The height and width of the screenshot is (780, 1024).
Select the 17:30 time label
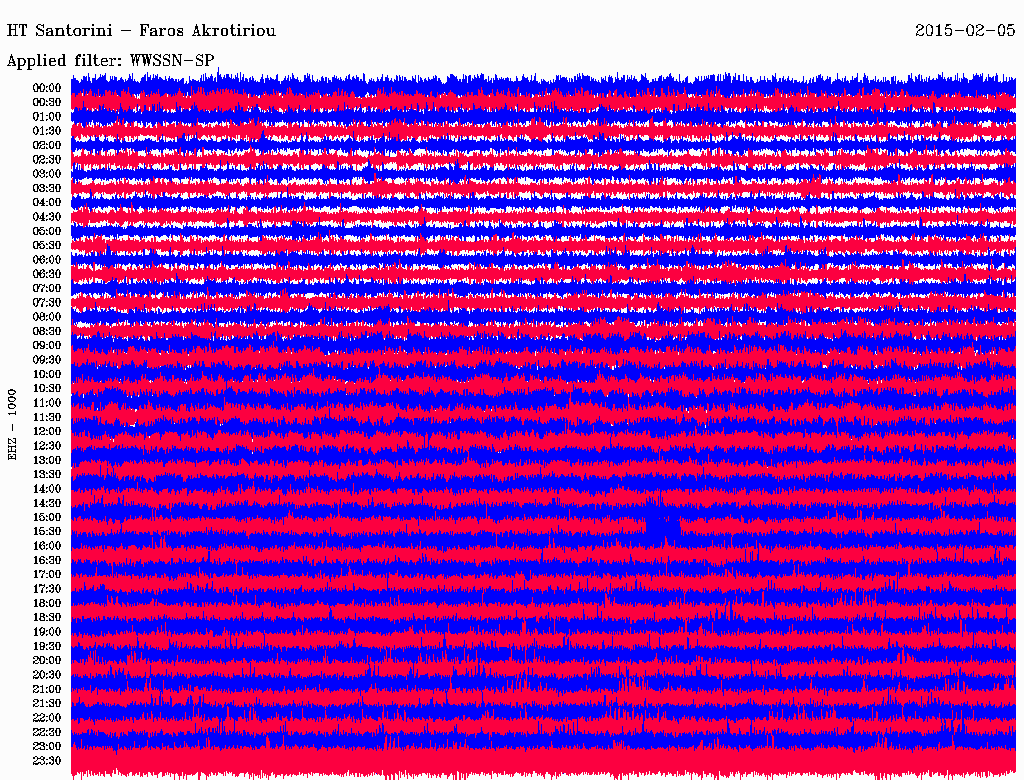(x=46, y=589)
